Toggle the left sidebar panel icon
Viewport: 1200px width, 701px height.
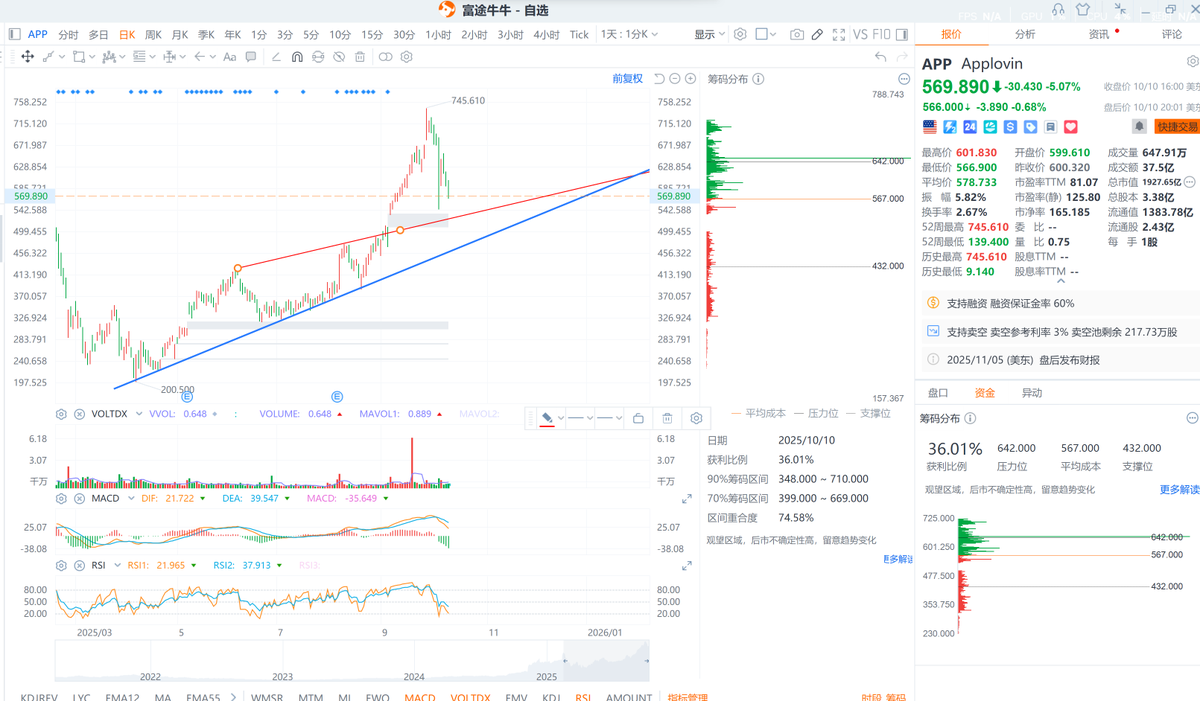point(14,34)
